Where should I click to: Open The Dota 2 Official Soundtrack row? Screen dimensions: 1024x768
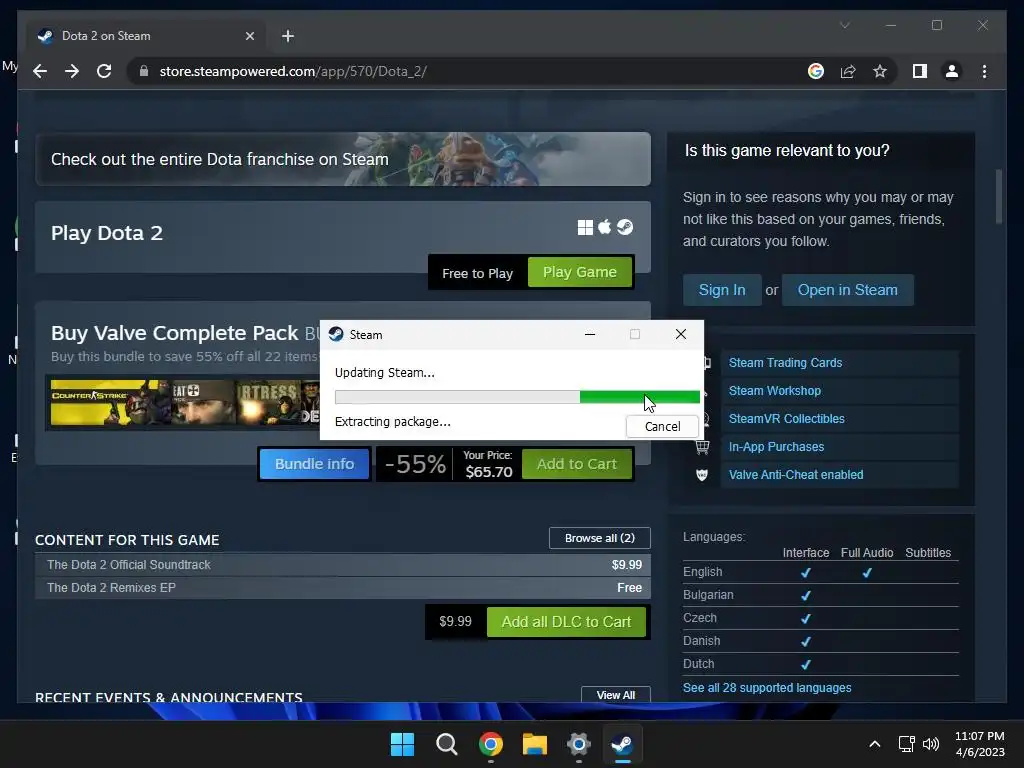tap(343, 565)
